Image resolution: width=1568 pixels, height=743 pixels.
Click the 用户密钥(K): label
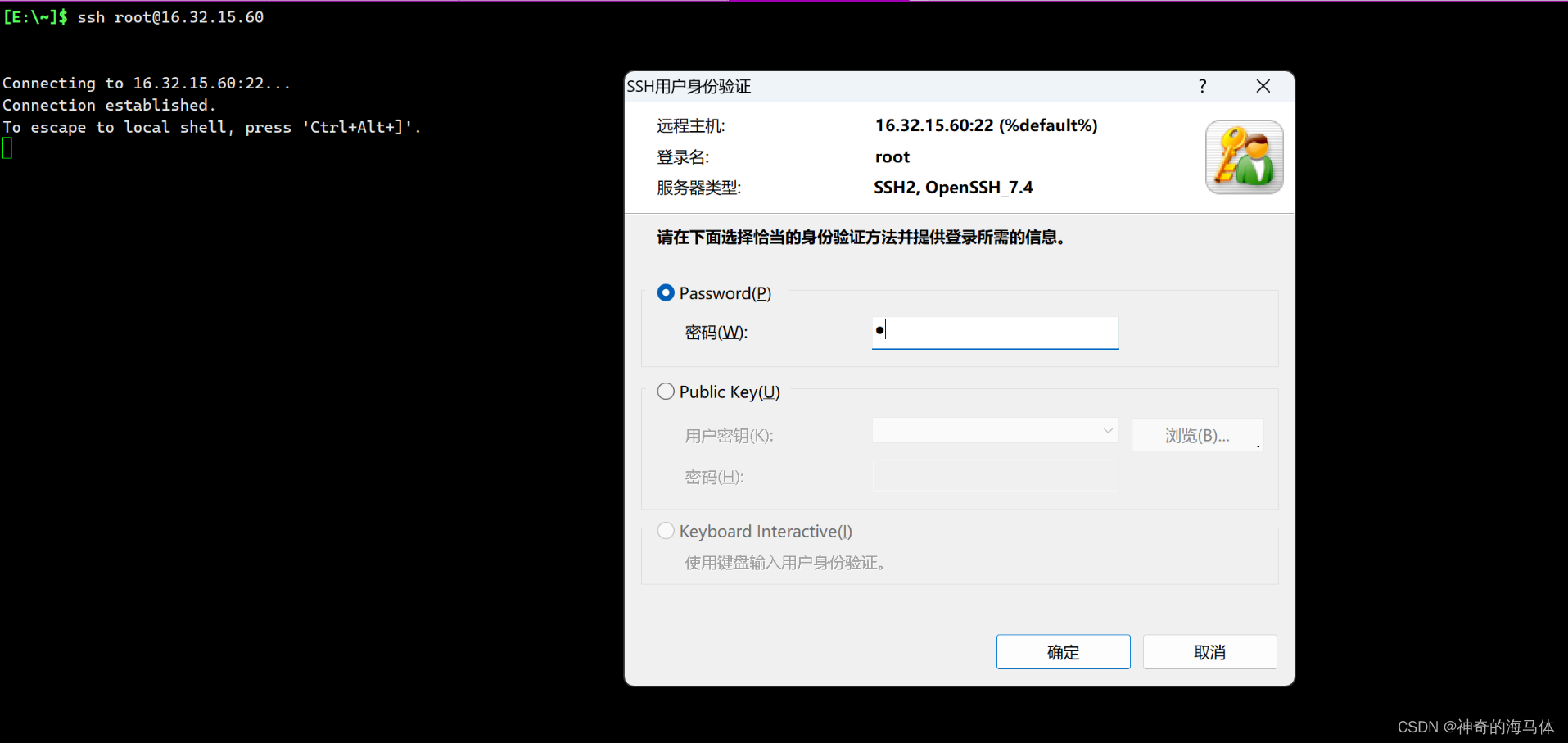(729, 436)
